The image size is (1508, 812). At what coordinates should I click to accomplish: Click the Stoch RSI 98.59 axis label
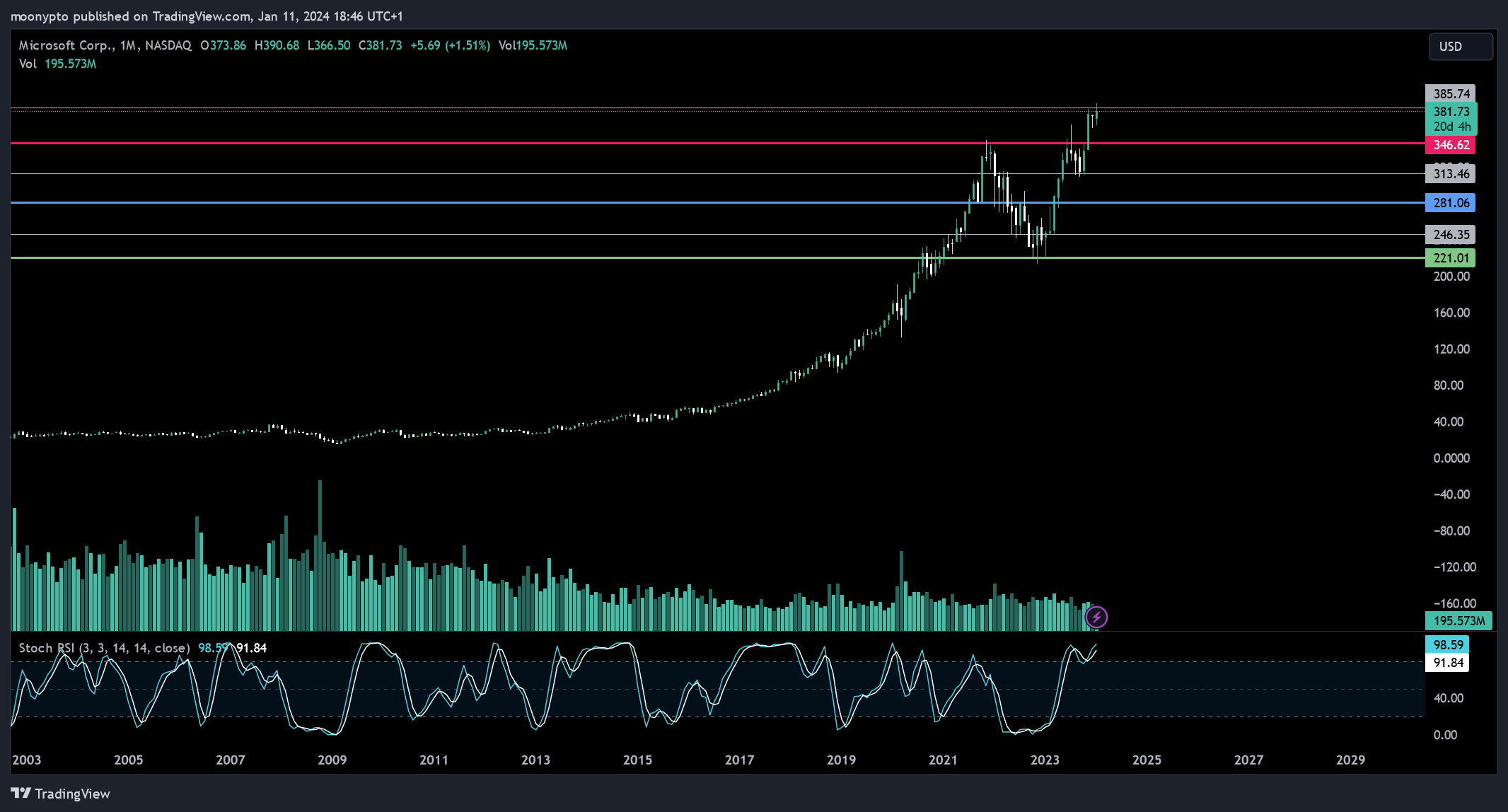[x=1447, y=644]
